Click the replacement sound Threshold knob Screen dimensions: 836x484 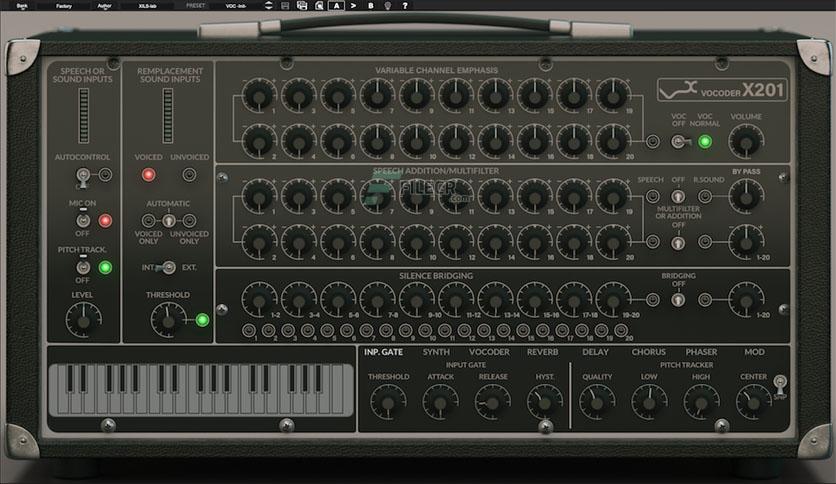[x=168, y=320]
